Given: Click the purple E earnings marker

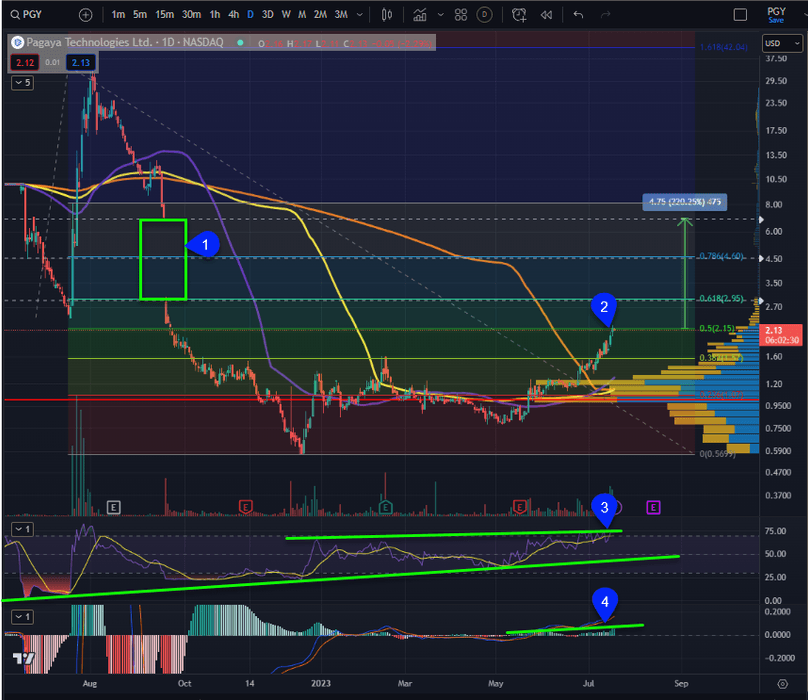Looking at the screenshot, I should pyautogui.click(x=652, y=507).
